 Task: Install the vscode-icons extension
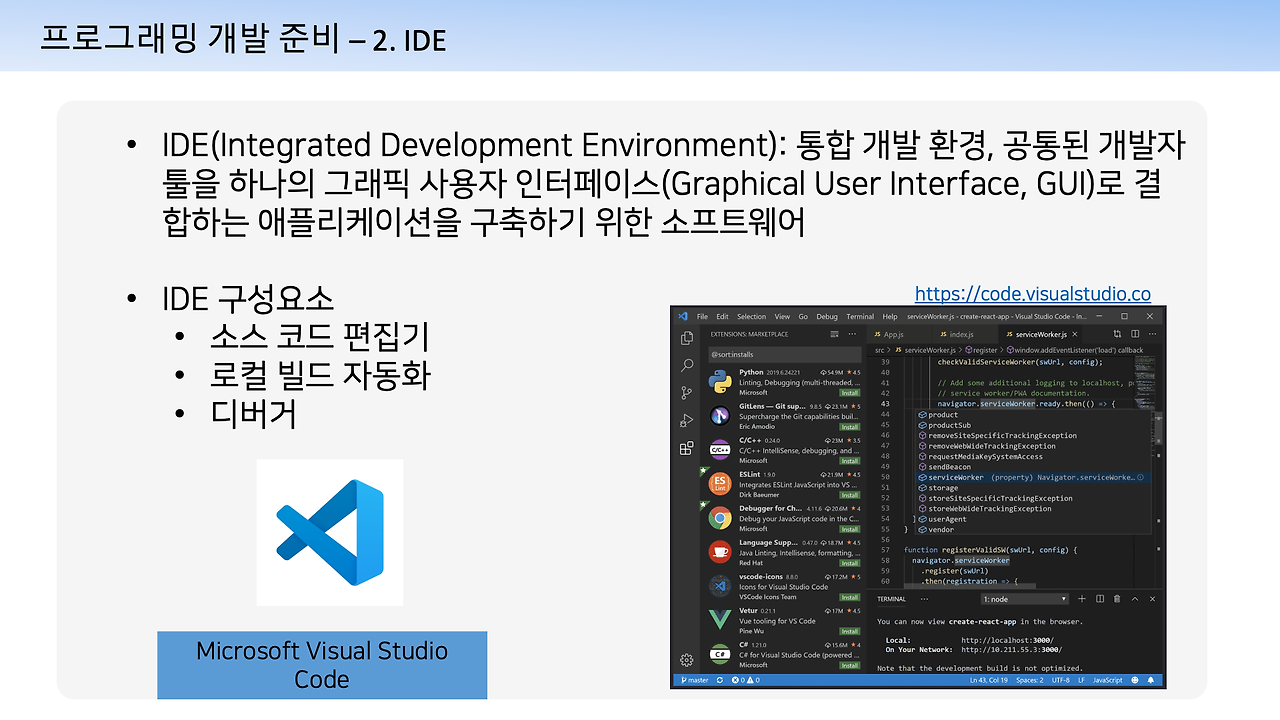[850, 597]
